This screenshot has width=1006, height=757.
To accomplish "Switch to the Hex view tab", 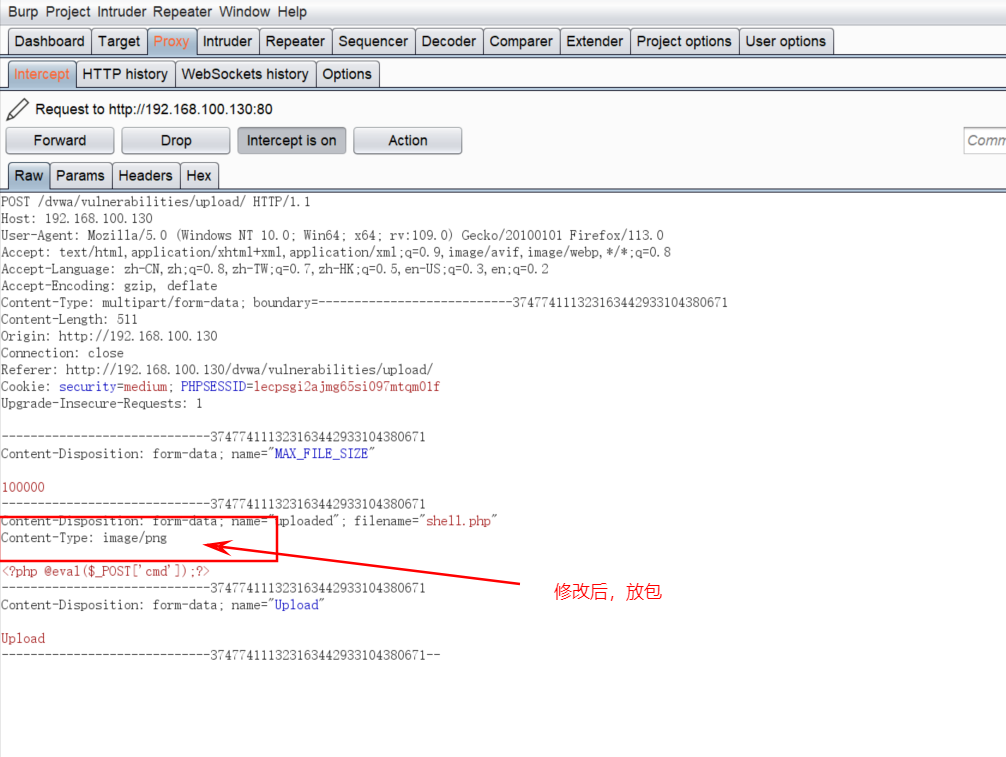I will [x=199, y=176].
